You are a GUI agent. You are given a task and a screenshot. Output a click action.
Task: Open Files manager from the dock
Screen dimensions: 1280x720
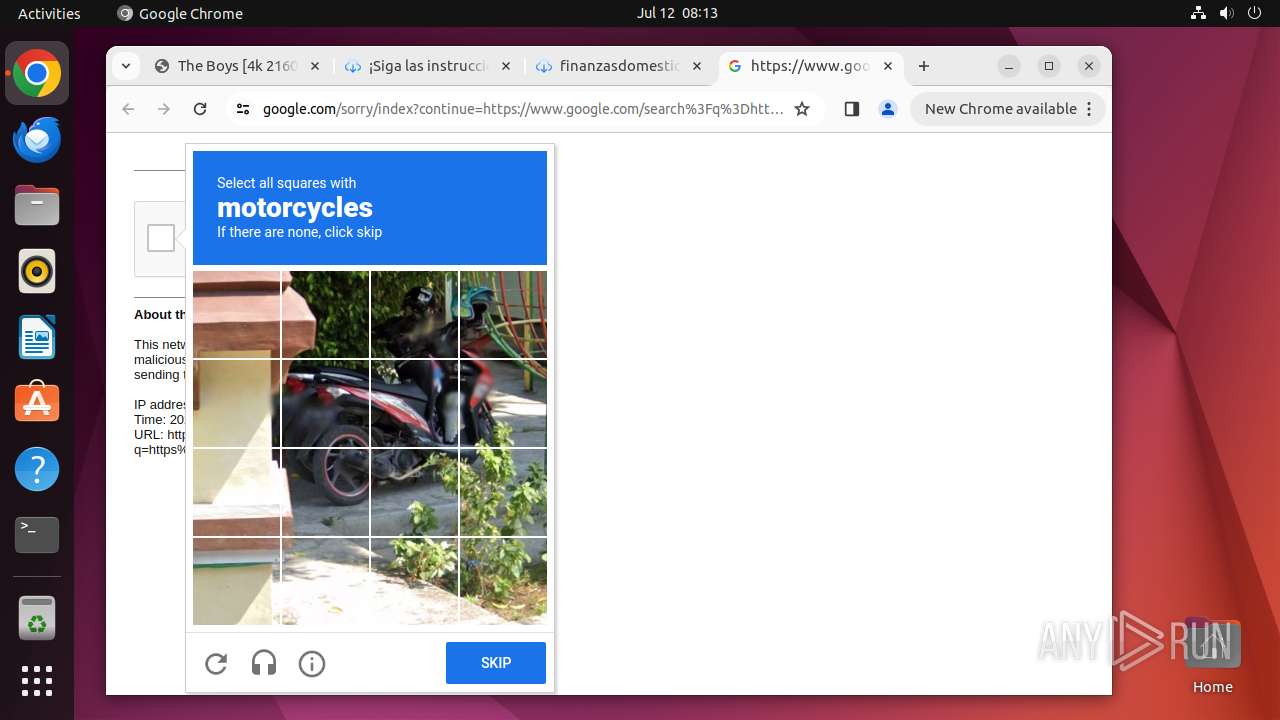(x=37, y=205)
